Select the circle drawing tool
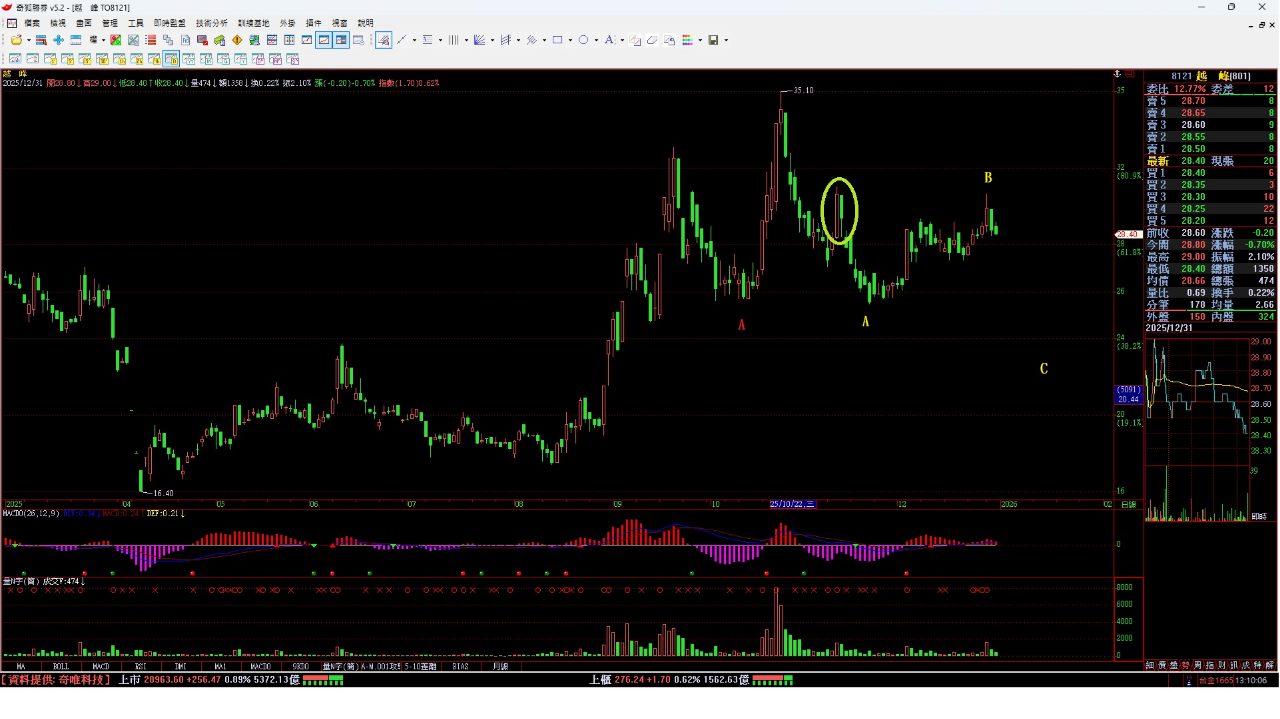This screenshot has height=719, width=1280. pos(583,40)
